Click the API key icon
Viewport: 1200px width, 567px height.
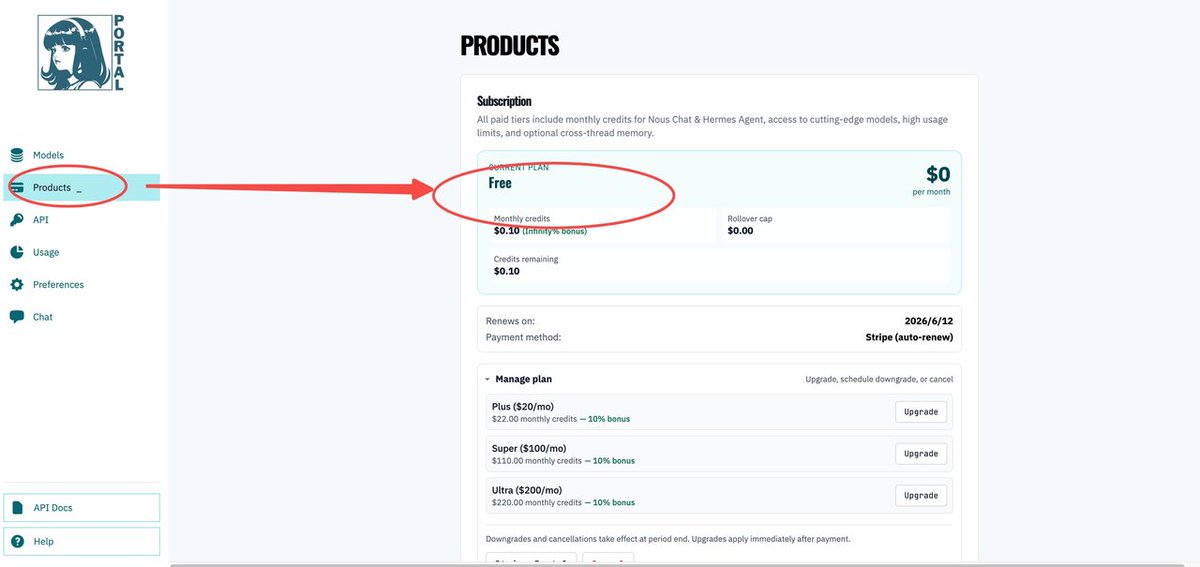point(17,220)
